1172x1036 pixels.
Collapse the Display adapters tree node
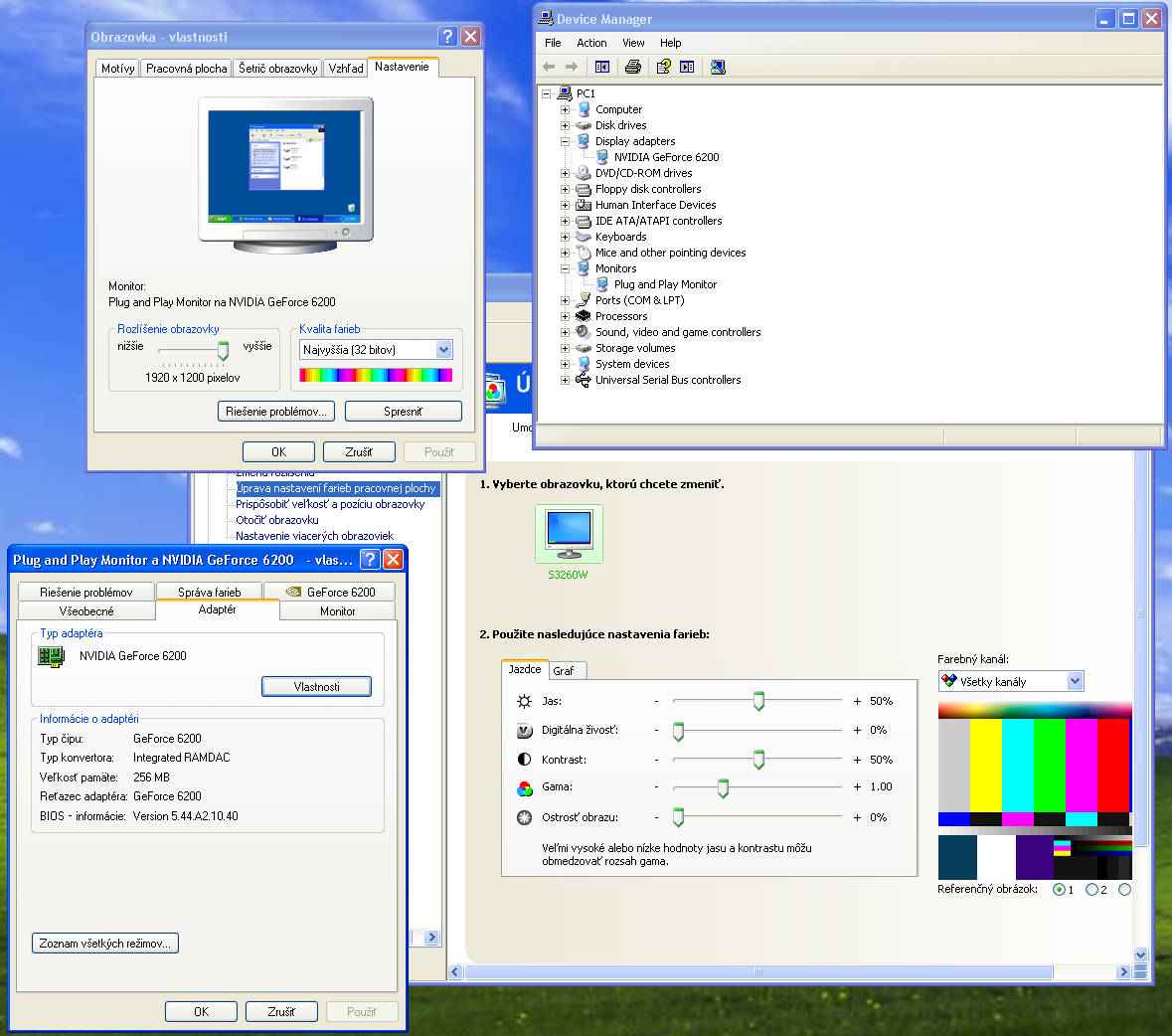[565, 141]
